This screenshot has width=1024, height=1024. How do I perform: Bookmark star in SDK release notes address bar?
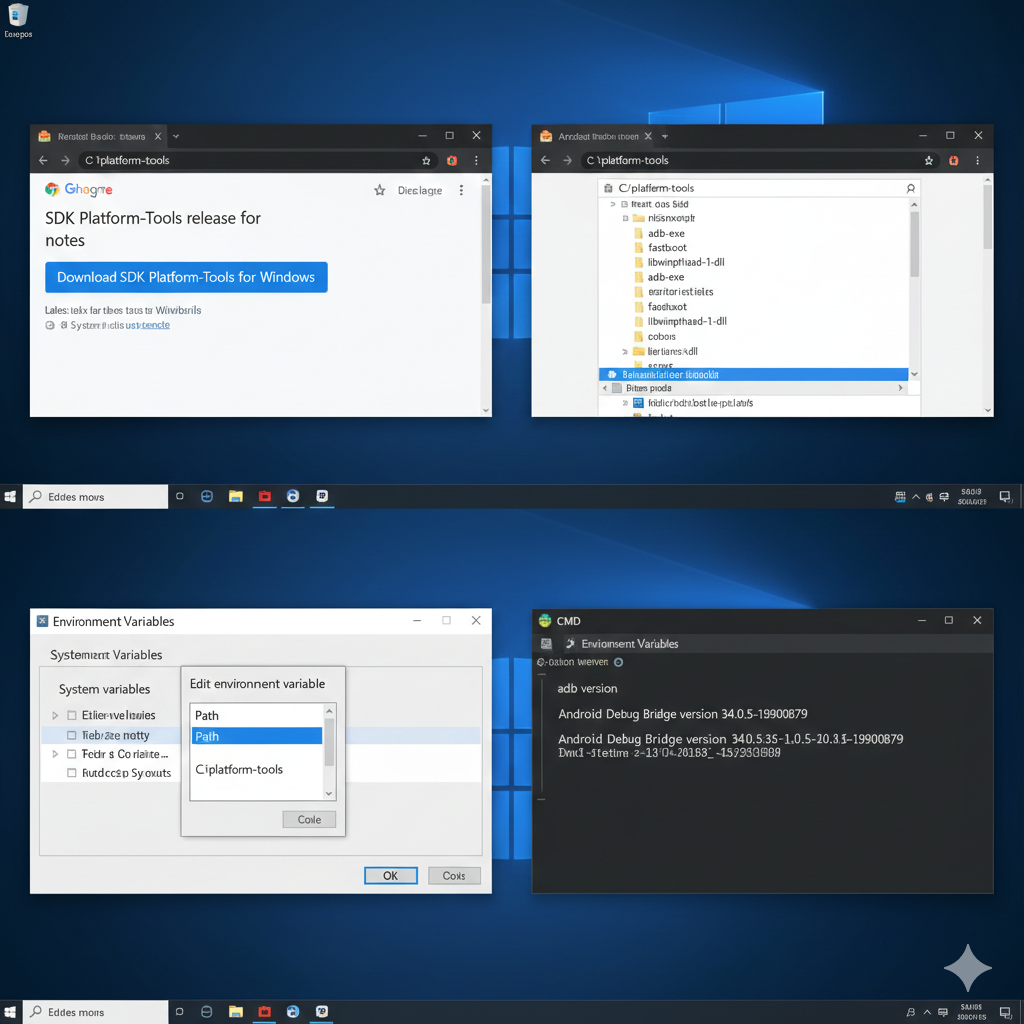click(x=426, y=161)
